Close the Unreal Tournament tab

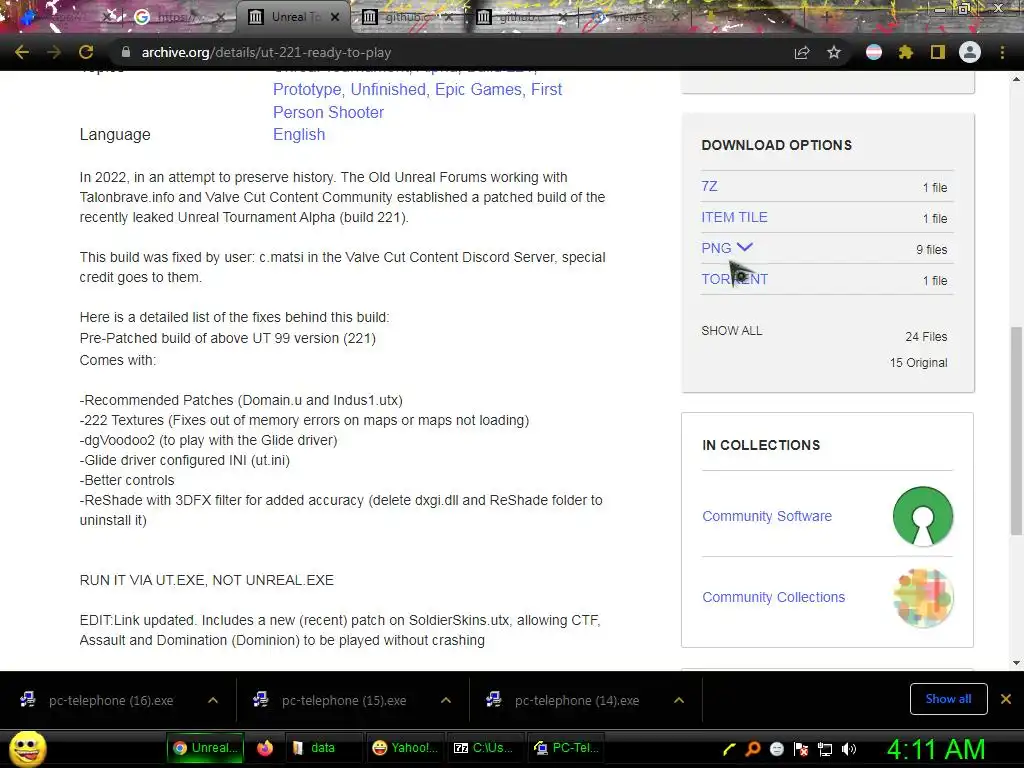pos(335,17)
